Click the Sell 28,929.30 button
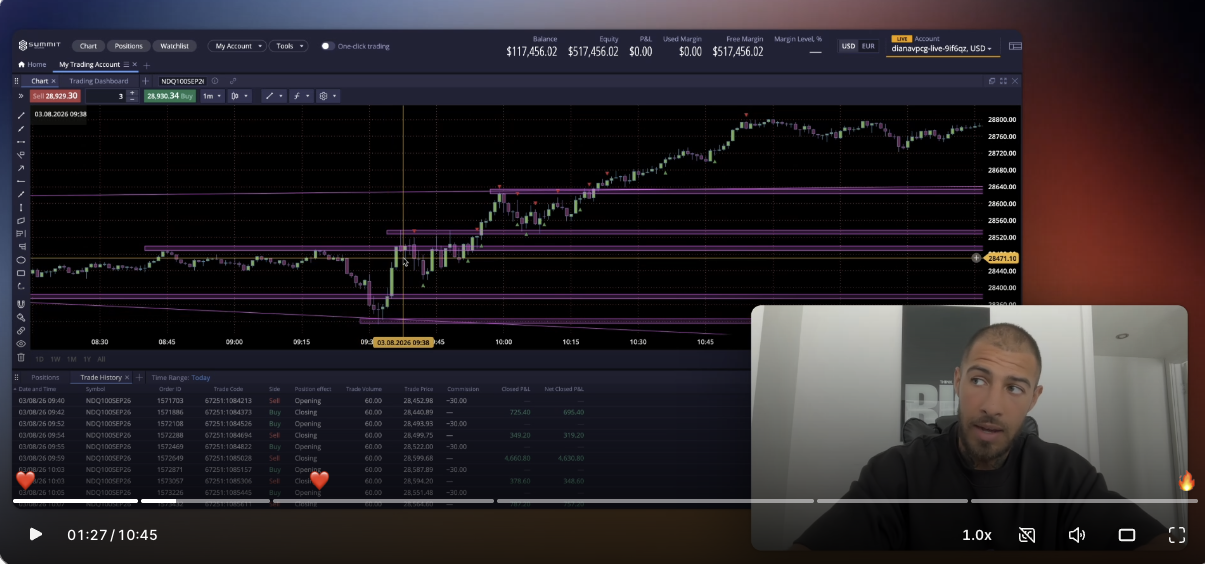1205x564 pixels. tap(53, 96)
